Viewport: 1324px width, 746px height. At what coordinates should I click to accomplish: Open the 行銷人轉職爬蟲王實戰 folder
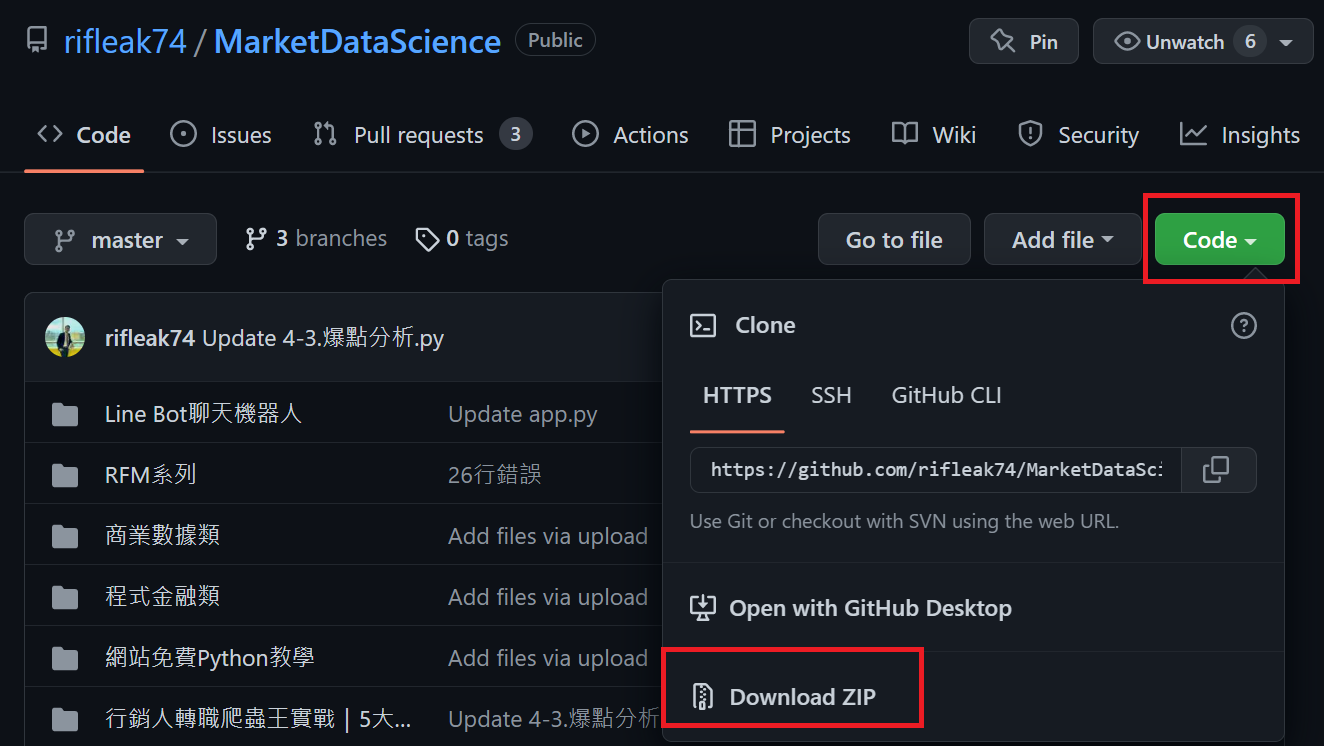tap(258, 719)
